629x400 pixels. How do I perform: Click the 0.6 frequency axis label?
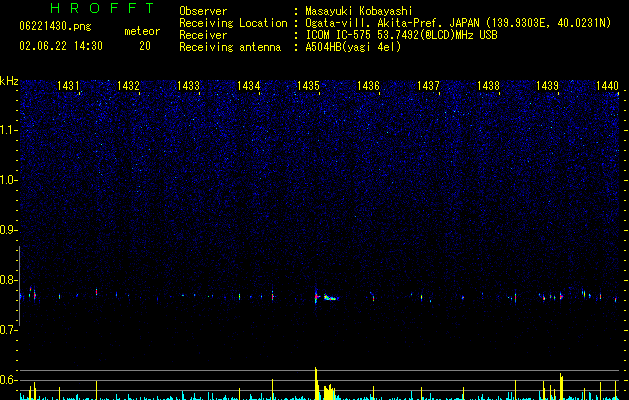tap(8, 380)
